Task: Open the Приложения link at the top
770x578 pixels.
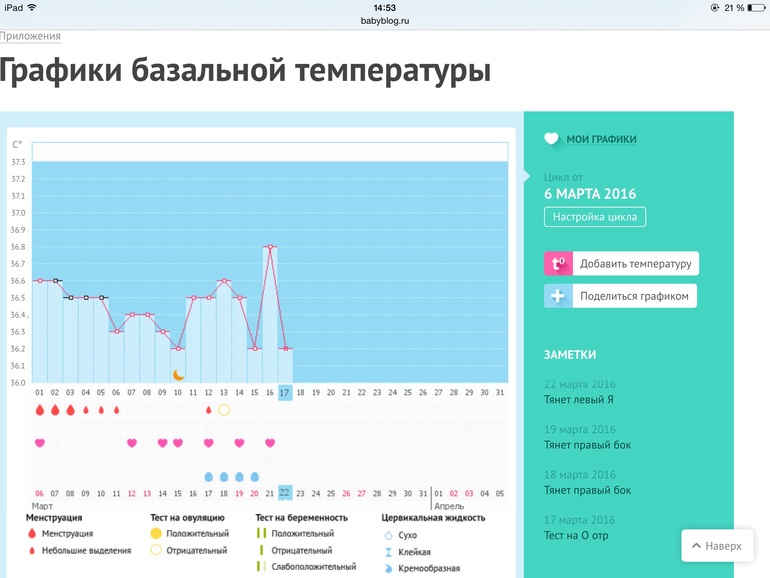Action: coord(30,36)
